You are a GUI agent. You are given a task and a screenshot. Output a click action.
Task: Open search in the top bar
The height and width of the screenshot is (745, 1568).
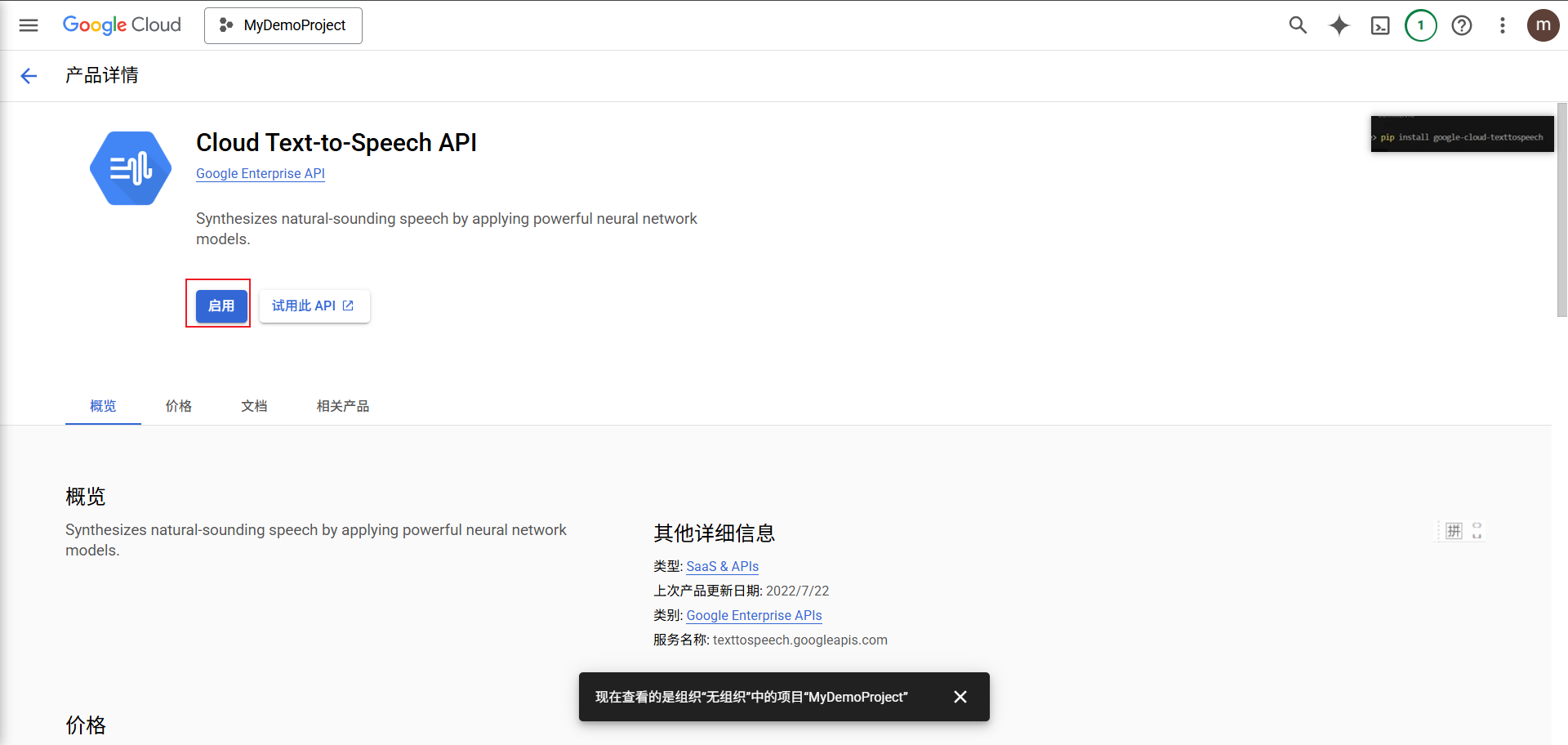pyautogui.click(x=1298, y=25)
